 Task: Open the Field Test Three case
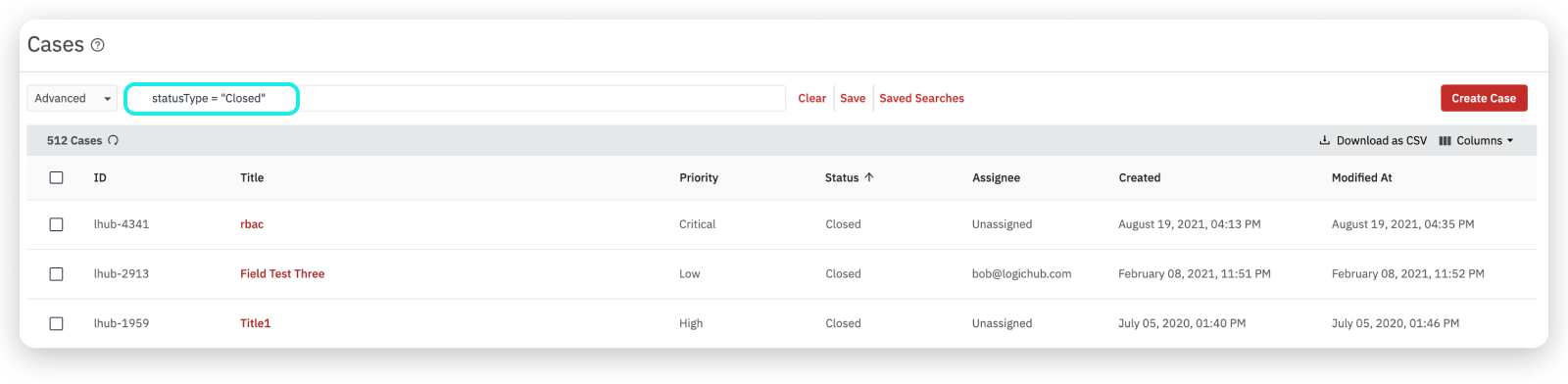pyautogui.click(x=282, y=274)
